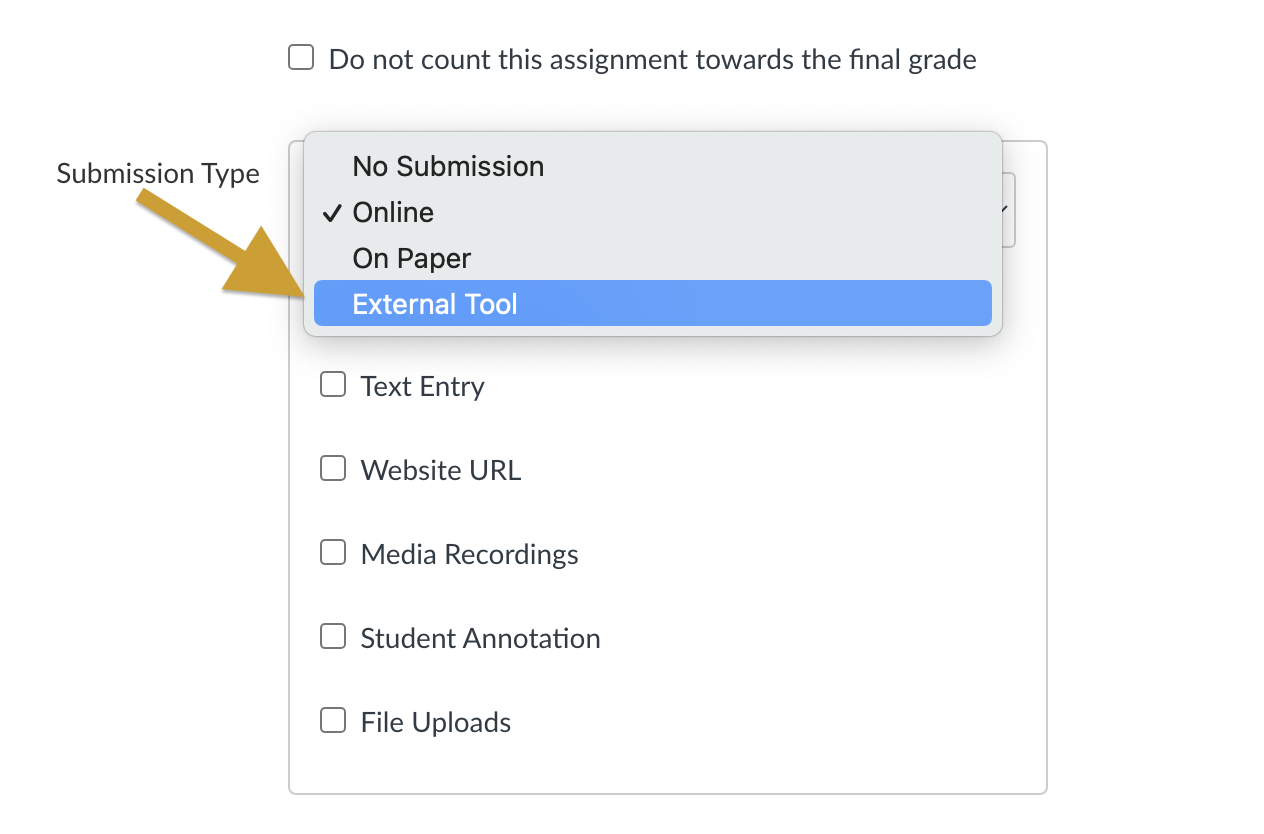Check the do-not-count-towards-final-grade box
1264x834 pixels.
click(x=301, y=58)
